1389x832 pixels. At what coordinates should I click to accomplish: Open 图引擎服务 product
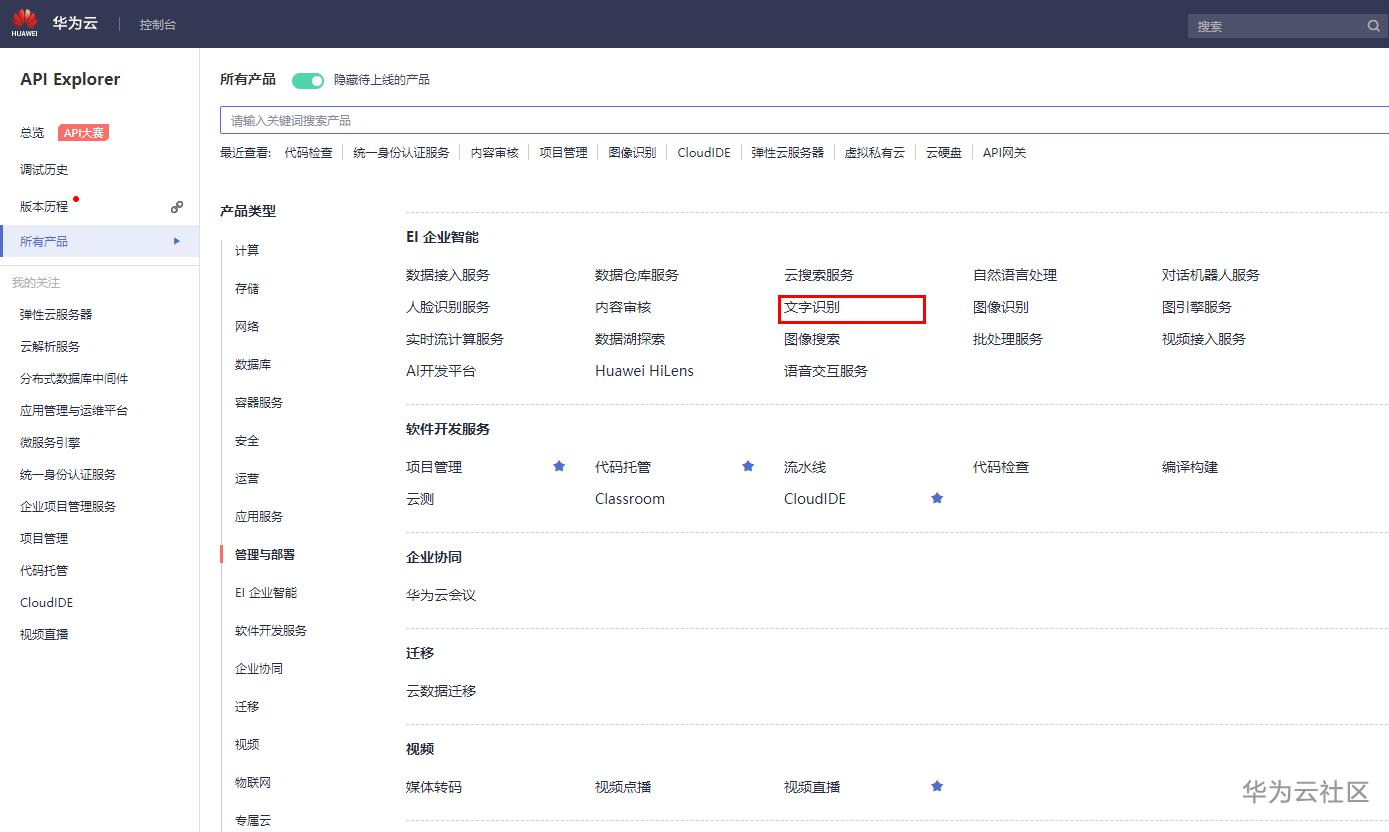(x=1197, y=307)
